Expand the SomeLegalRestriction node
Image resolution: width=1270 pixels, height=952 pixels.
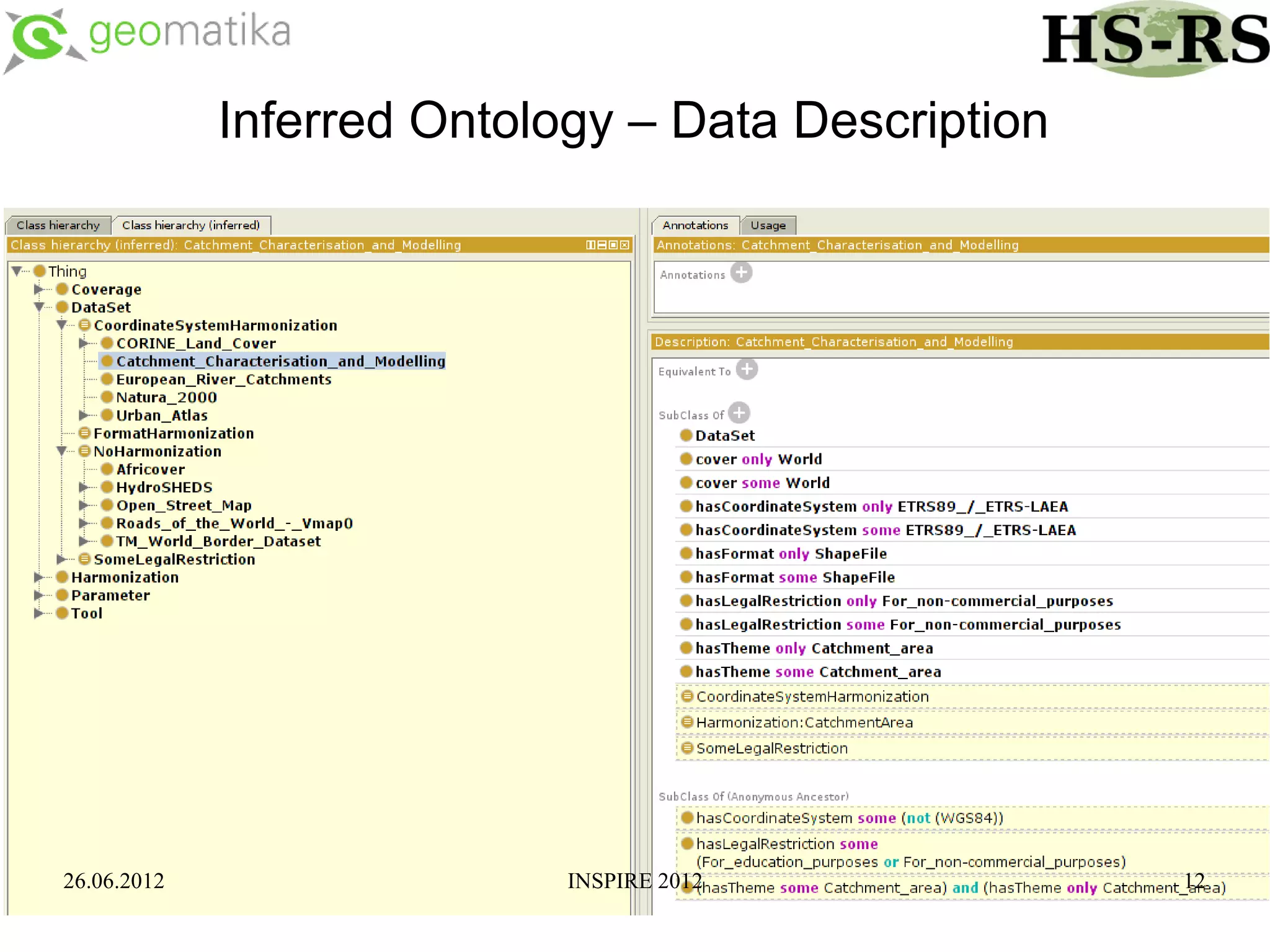61,559
